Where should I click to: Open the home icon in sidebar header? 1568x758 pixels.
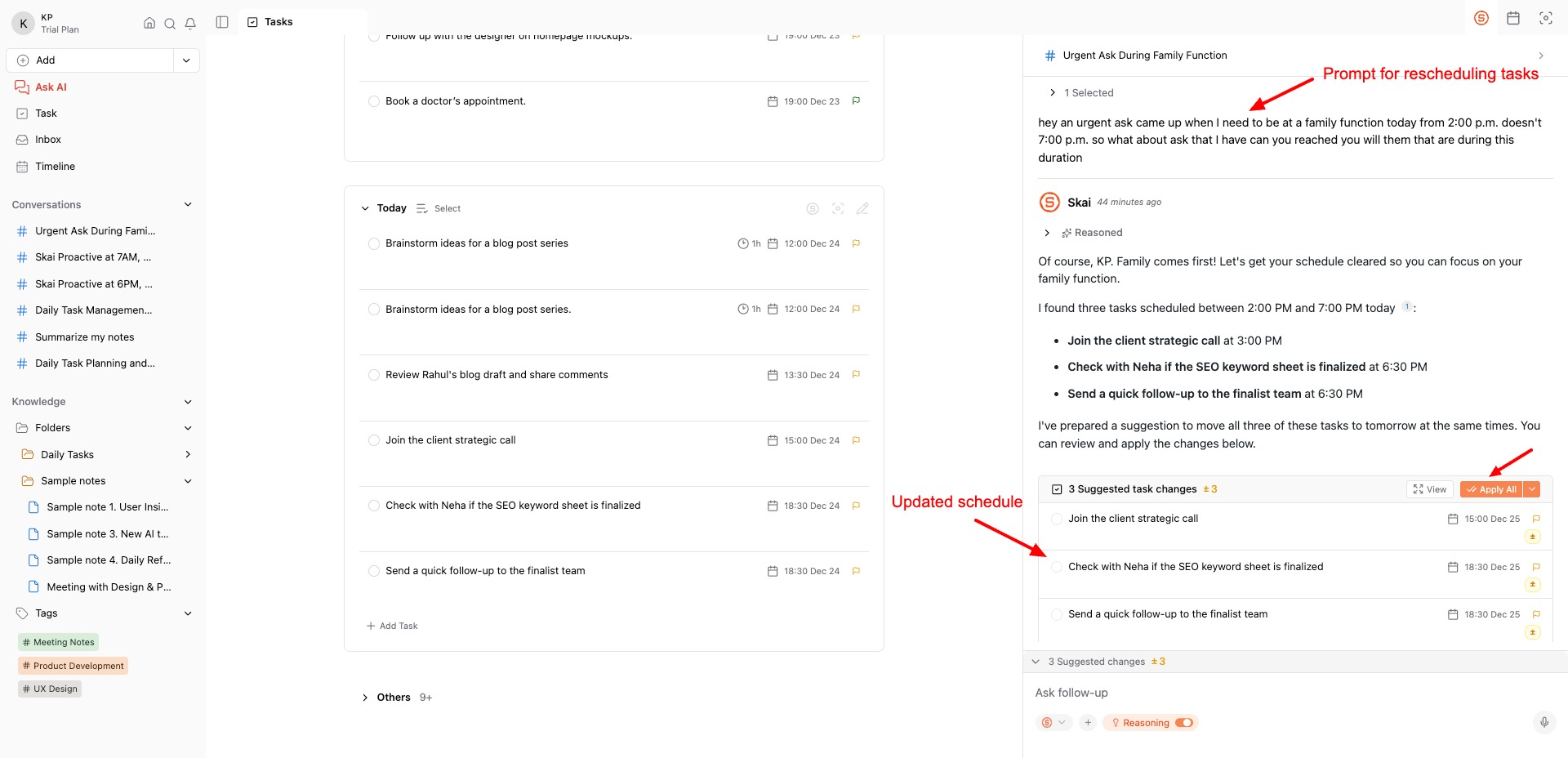(x=149, y=23)
